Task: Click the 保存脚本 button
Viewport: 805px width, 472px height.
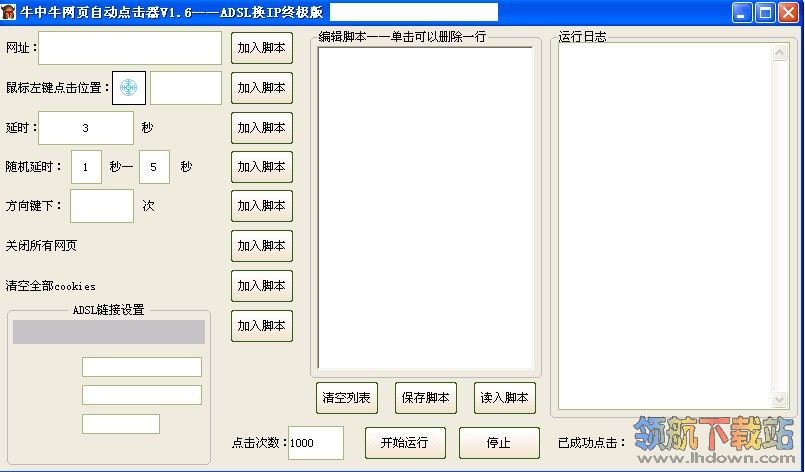Action: (x=426, y=398)
